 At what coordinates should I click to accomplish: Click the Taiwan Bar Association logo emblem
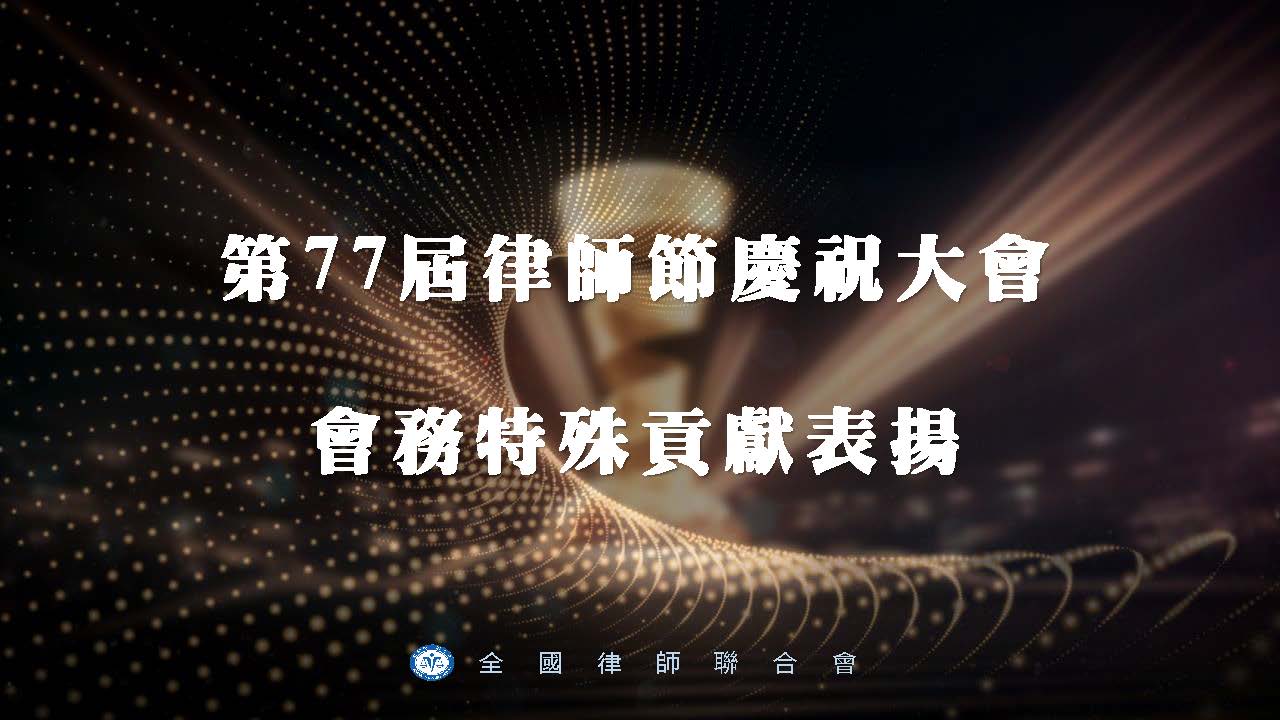(432, 663)
